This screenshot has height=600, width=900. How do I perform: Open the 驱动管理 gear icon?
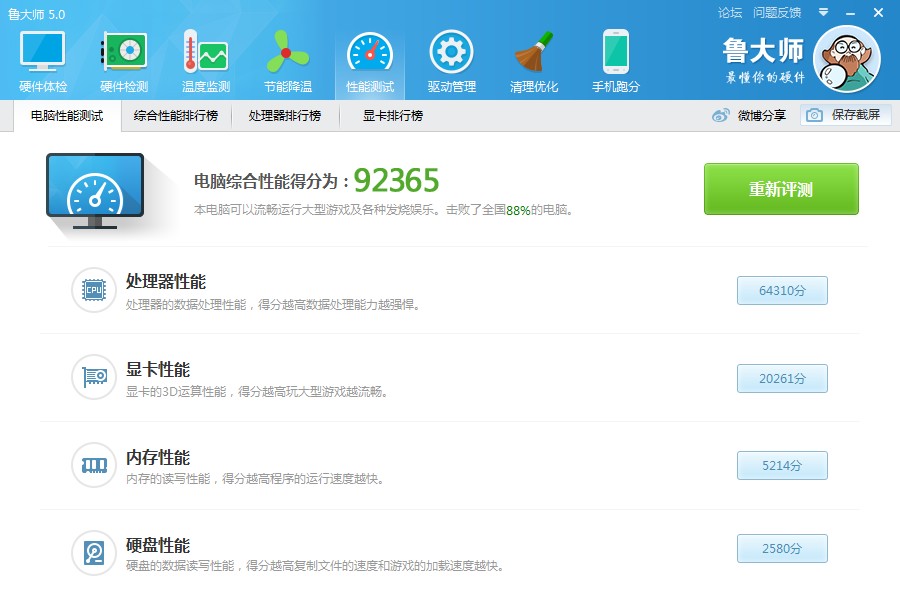[x=451, y=52]
